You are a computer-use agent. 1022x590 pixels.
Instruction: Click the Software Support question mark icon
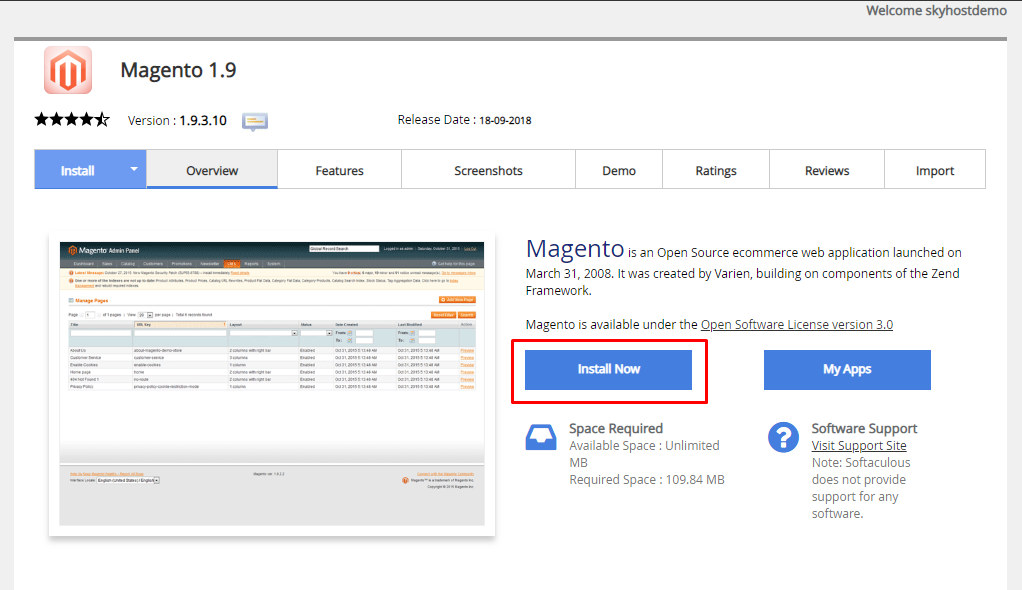tap(783, 437)
